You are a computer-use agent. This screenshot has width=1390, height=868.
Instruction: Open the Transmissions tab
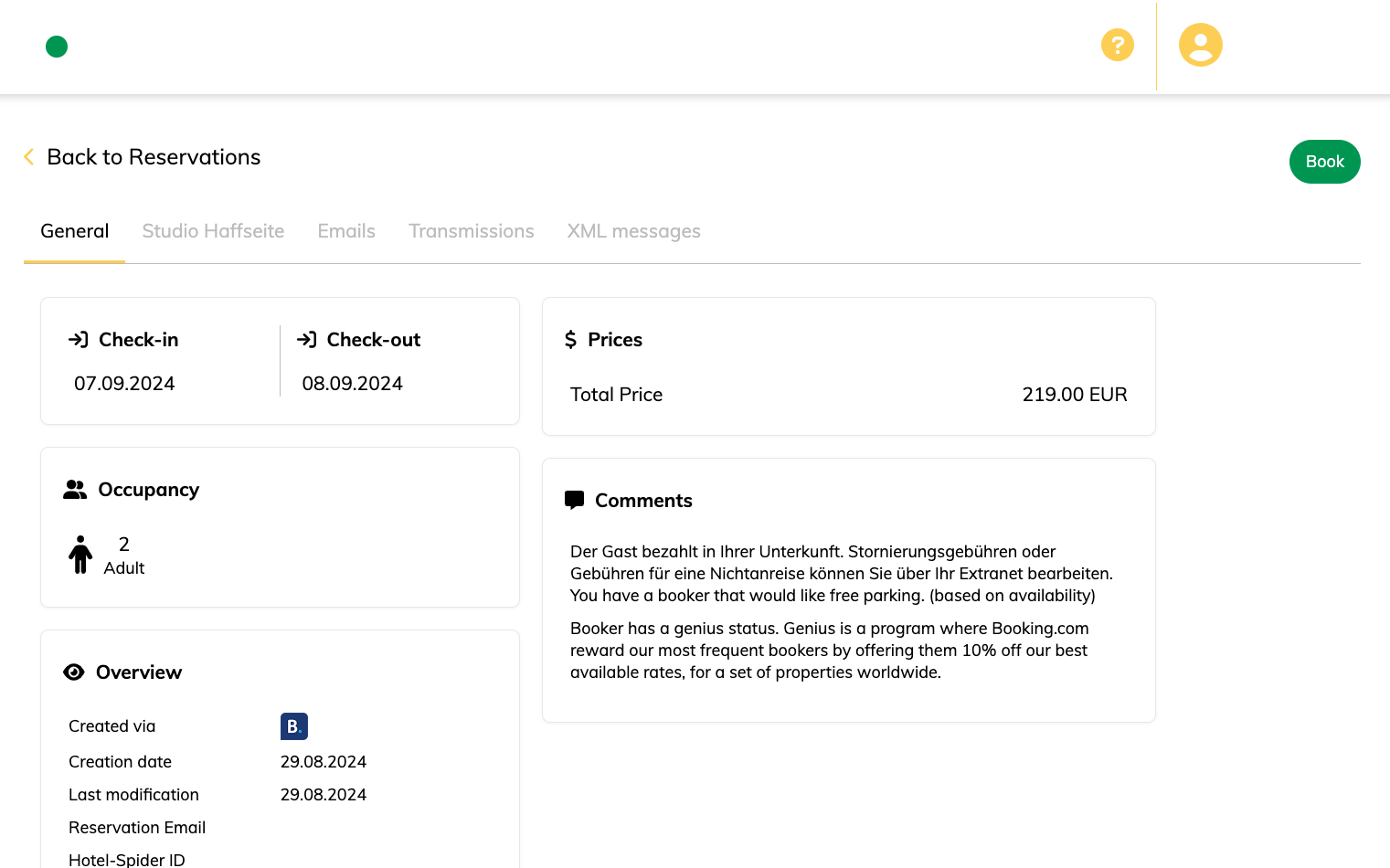[471, 231]
